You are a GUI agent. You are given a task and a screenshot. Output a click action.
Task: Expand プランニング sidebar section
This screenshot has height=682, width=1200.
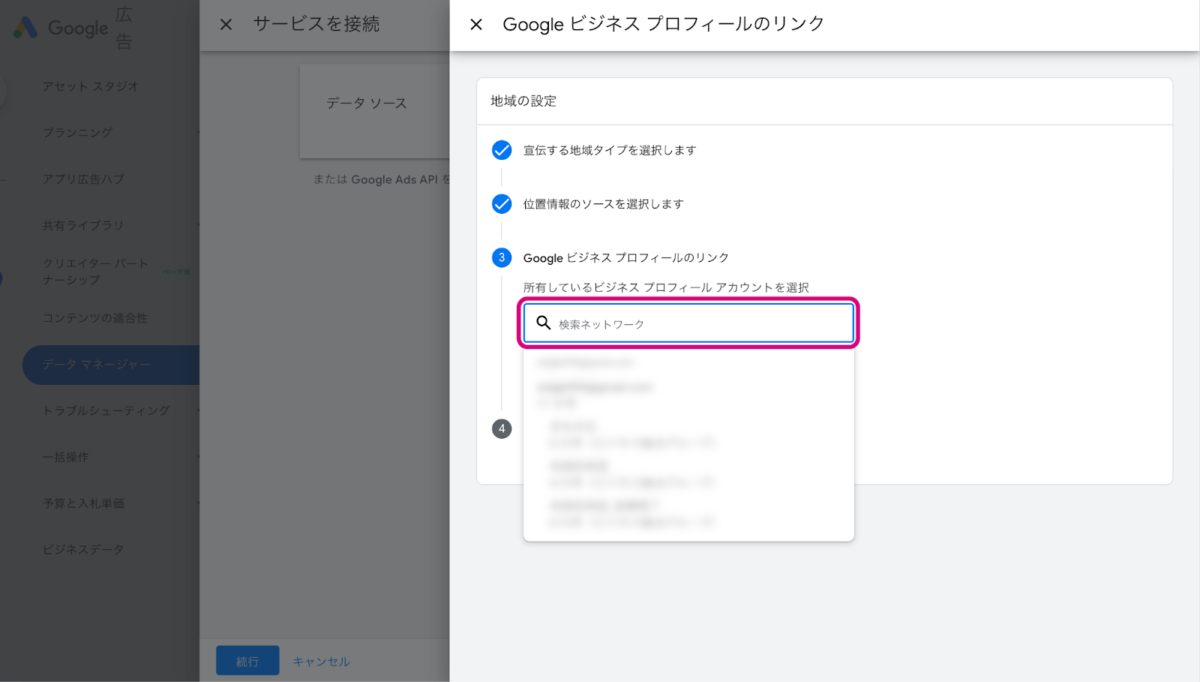(x=78, y=133)
